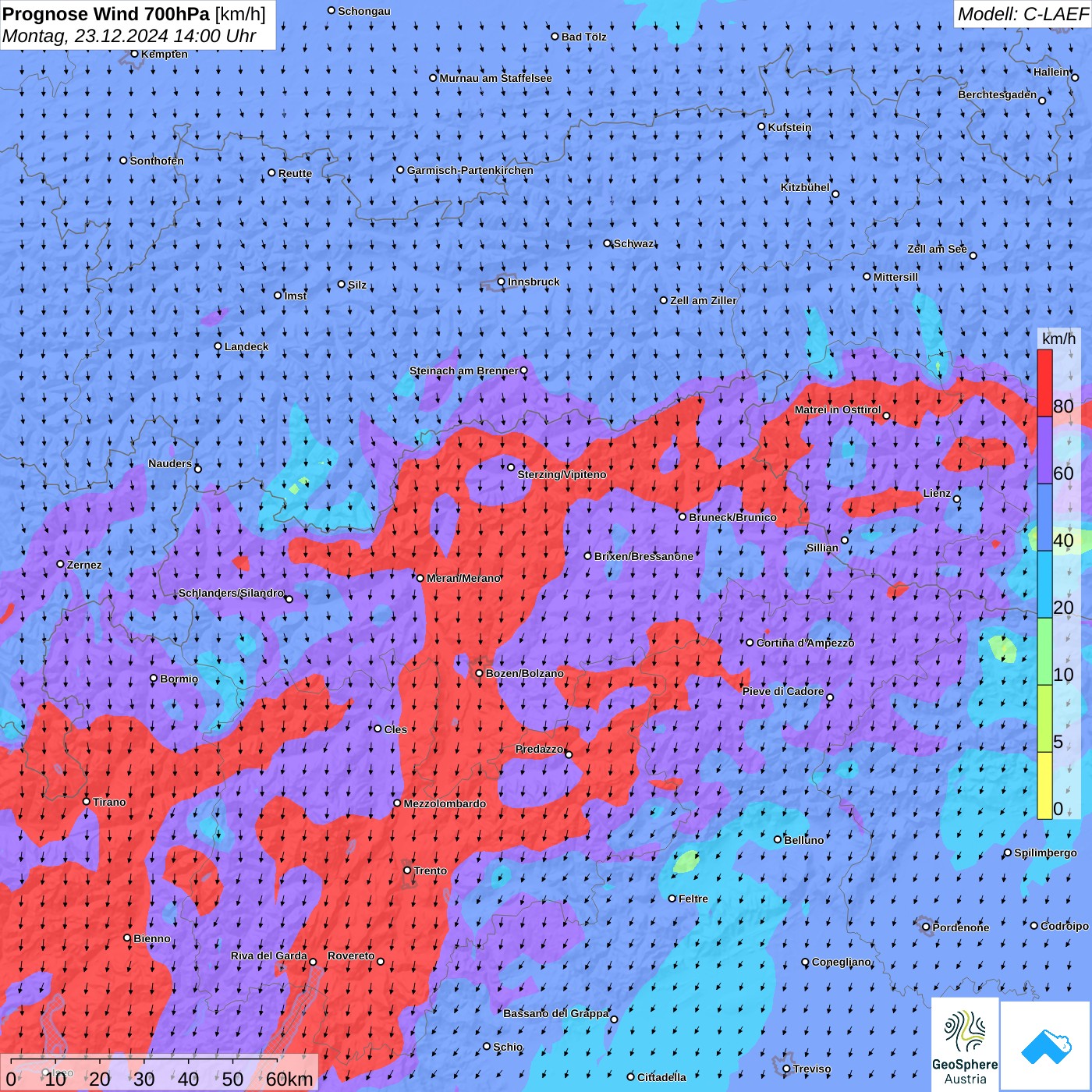Image resolution: width=1092 pixels, height=1092 pixels.
Task: Click the 'Mezzolombardo' town label
Action: pos(445,803)
